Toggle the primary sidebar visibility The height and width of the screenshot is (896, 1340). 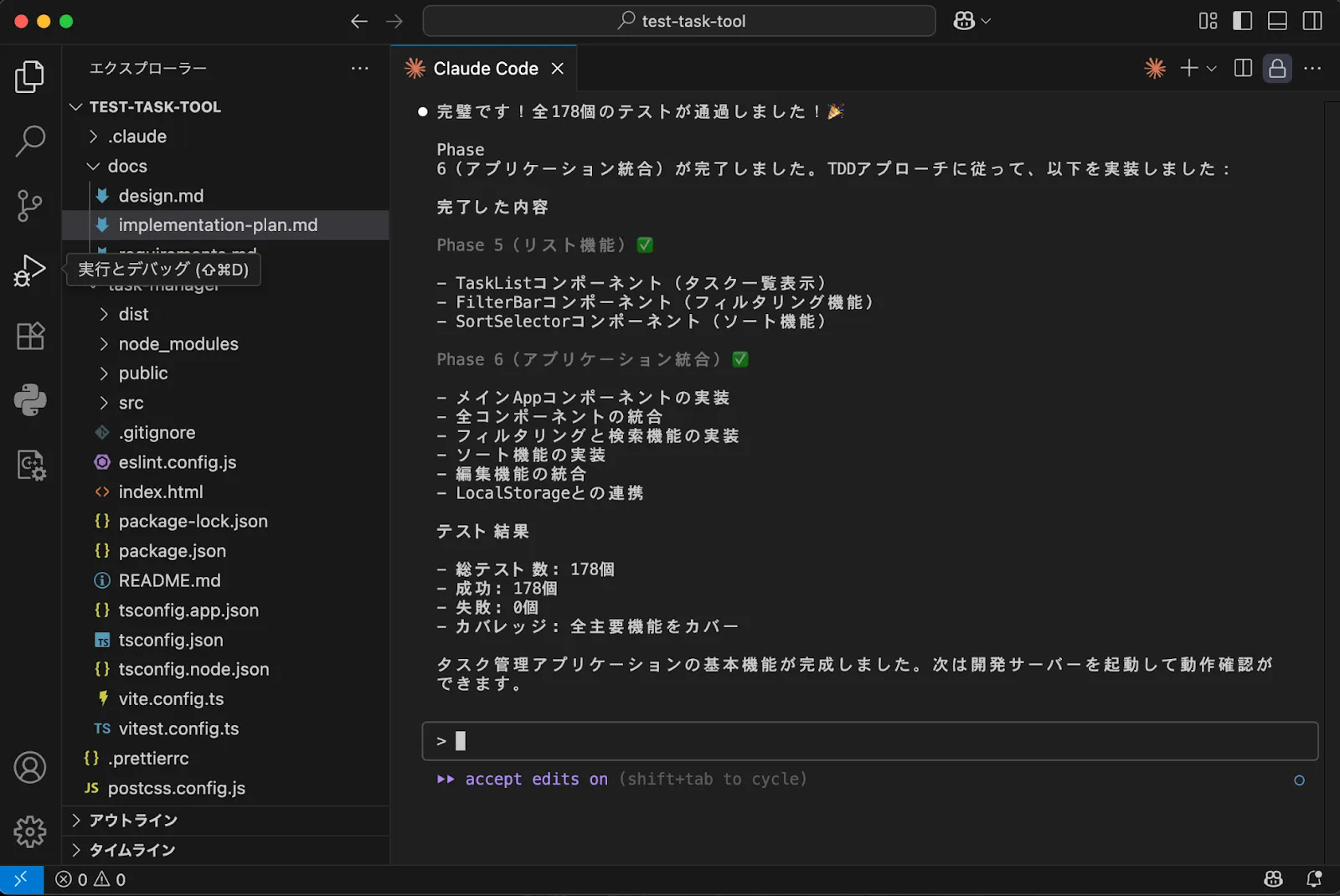pos(1242,21)
